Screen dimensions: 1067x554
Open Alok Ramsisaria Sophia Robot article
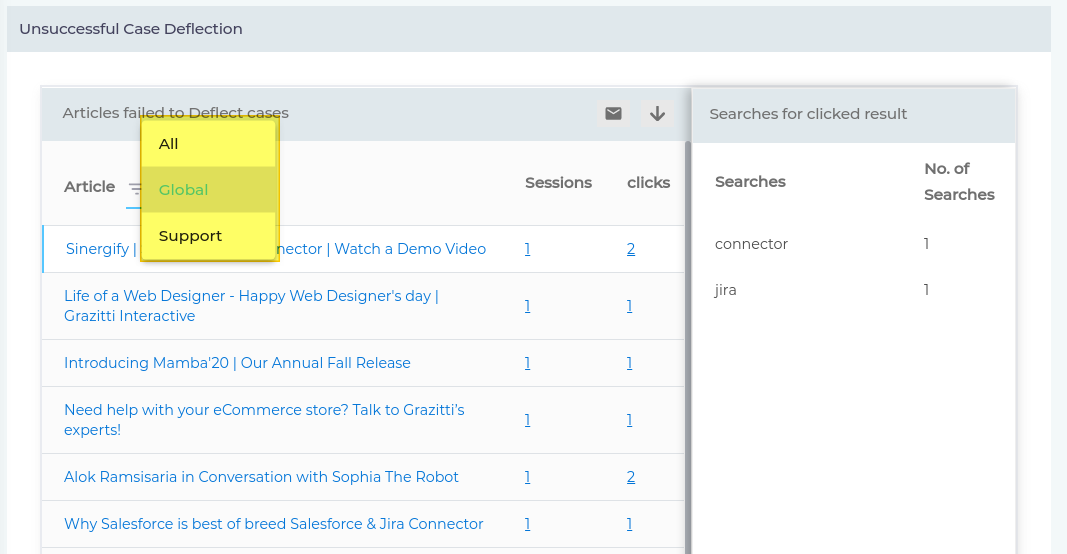(x=261, y=477)
